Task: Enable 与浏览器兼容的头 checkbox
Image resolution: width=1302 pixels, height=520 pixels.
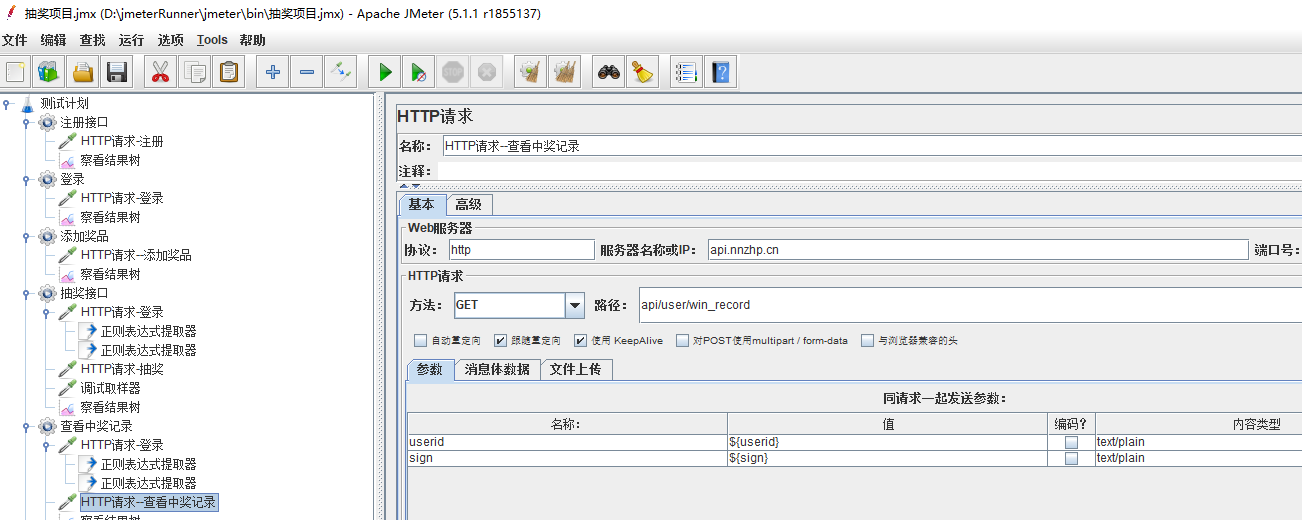Action: tap(868, 341)
